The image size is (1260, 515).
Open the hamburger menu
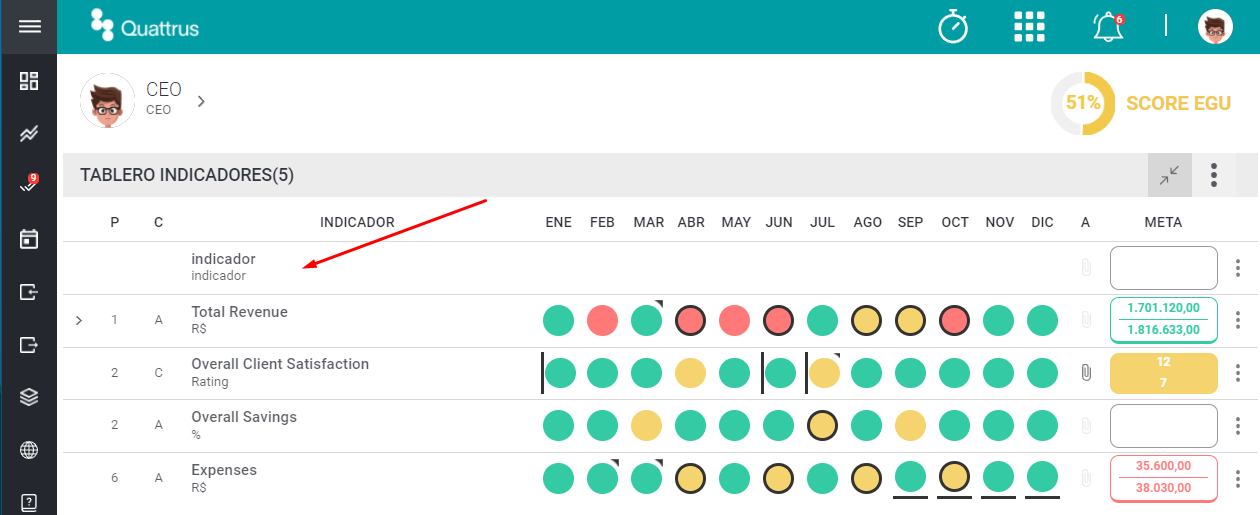pyautogui.click(x=29, y=26)
